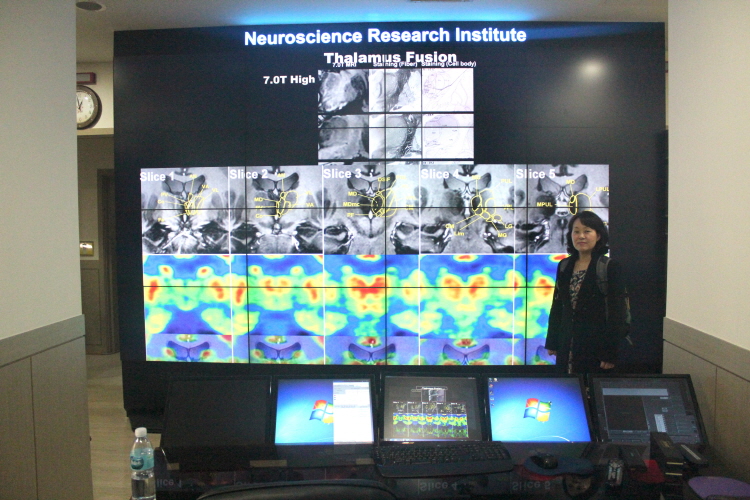Select the Slice 2 MRI brain image
750x500 pixels.
pos(276,210)
